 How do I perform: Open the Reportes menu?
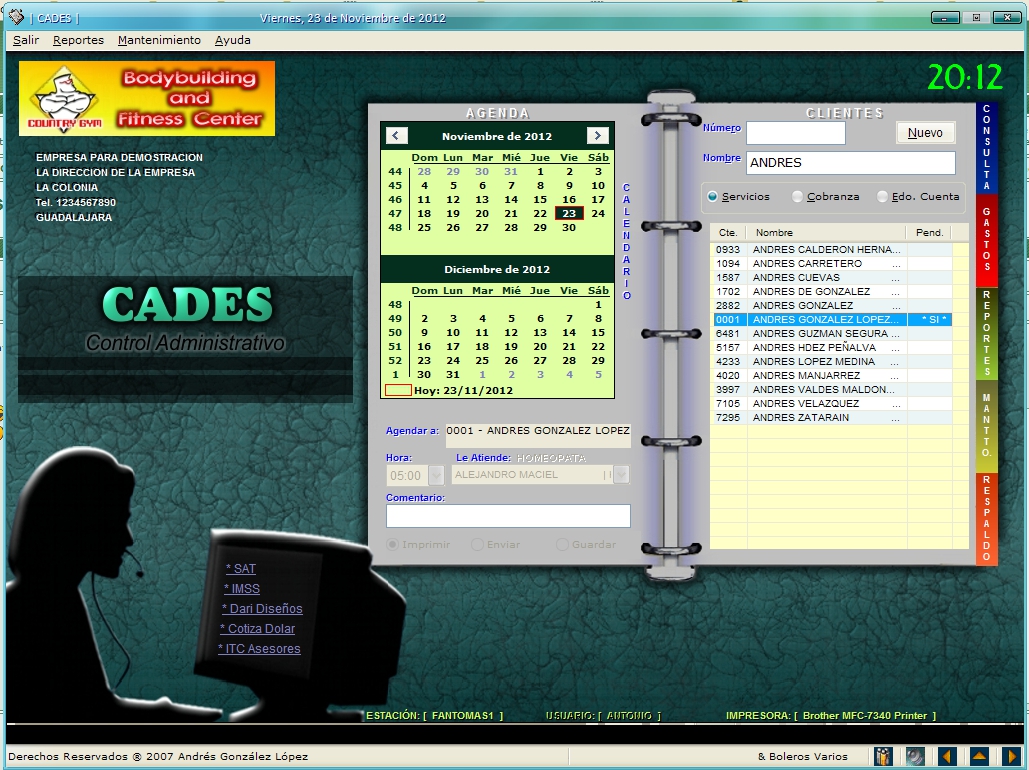click(x=78, y=40)
